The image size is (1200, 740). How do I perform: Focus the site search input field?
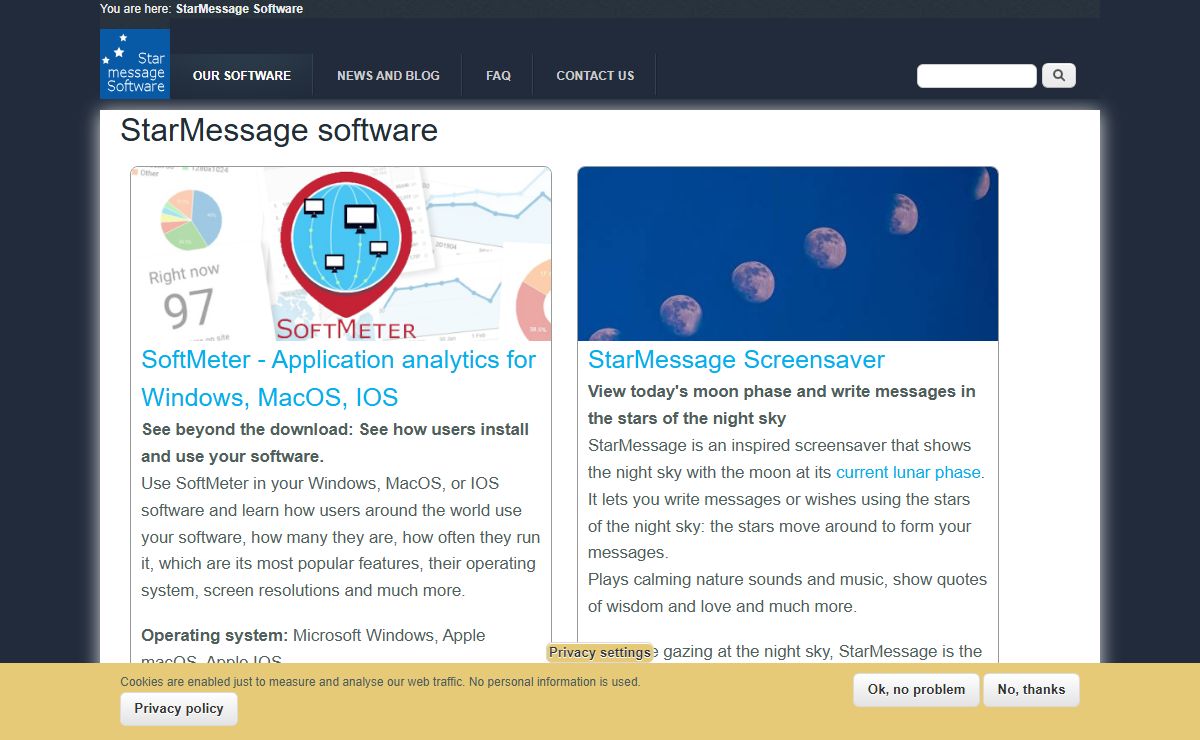coord(977,76)
